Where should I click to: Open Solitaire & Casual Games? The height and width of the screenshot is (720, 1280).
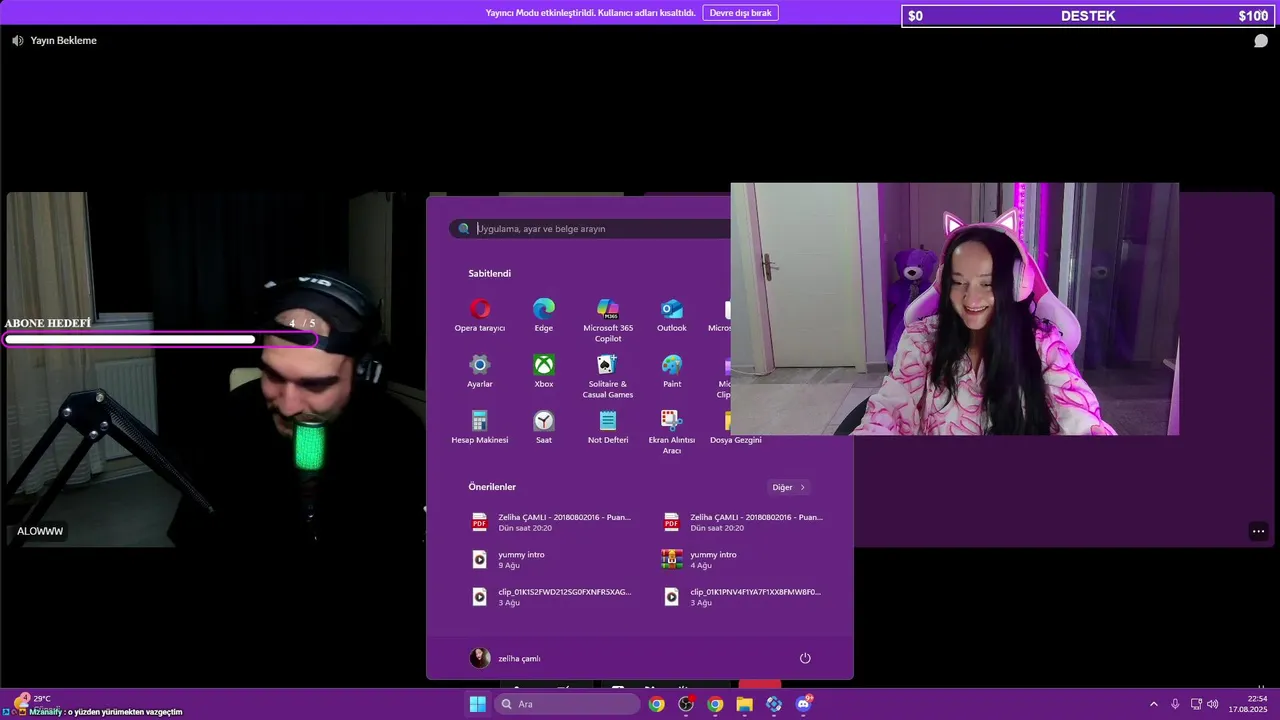click(608, 376)
